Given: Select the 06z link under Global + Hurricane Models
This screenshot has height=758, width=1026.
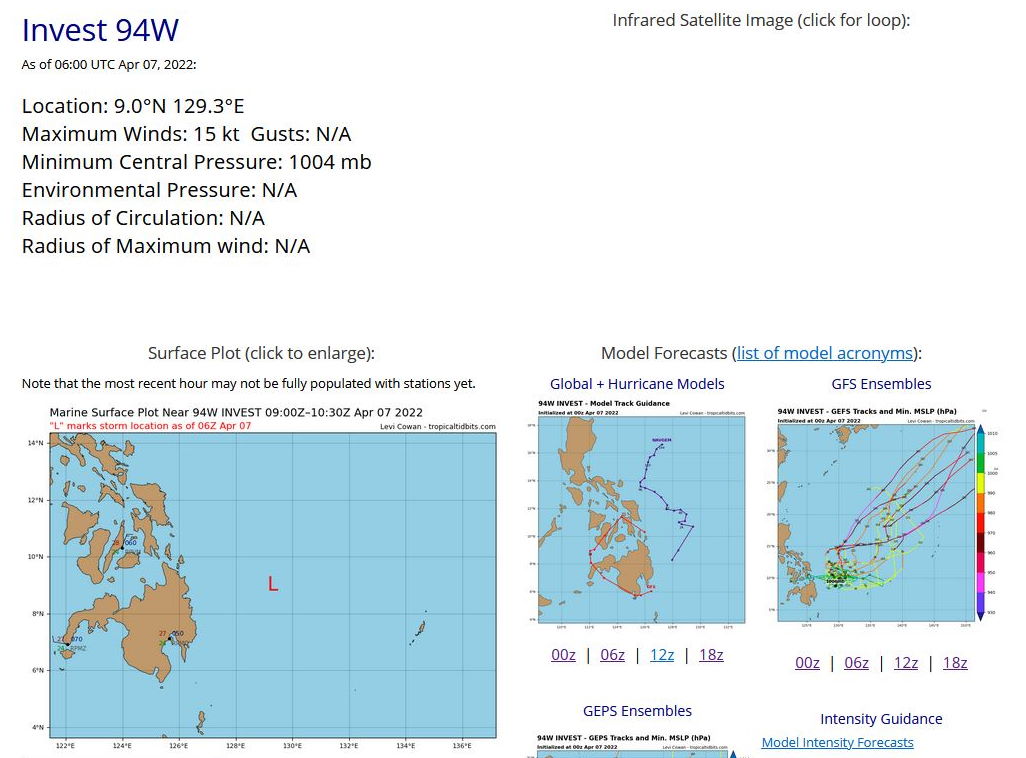Looking at the screenshot, I should [612, 655].
